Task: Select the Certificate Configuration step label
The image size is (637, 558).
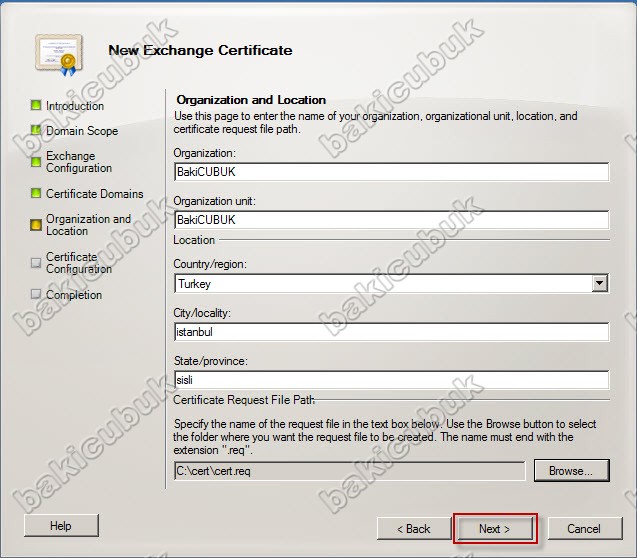Action: click(x=79, y=263)
